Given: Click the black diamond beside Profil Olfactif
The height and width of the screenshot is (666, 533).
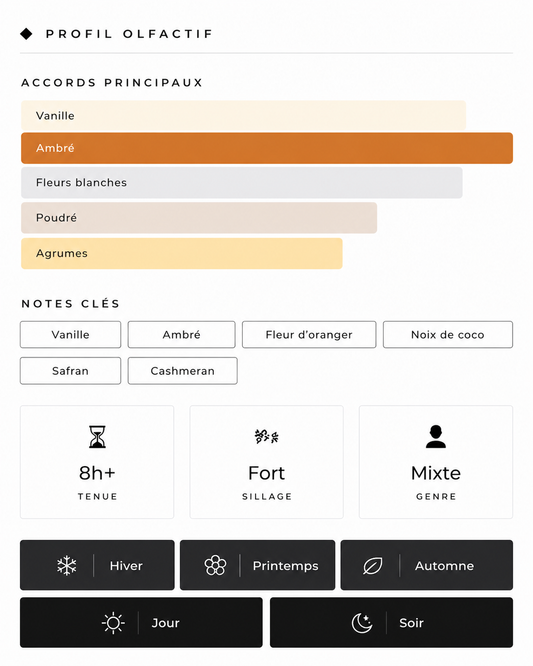Looking at the screenshot, I should click(26, 34).
